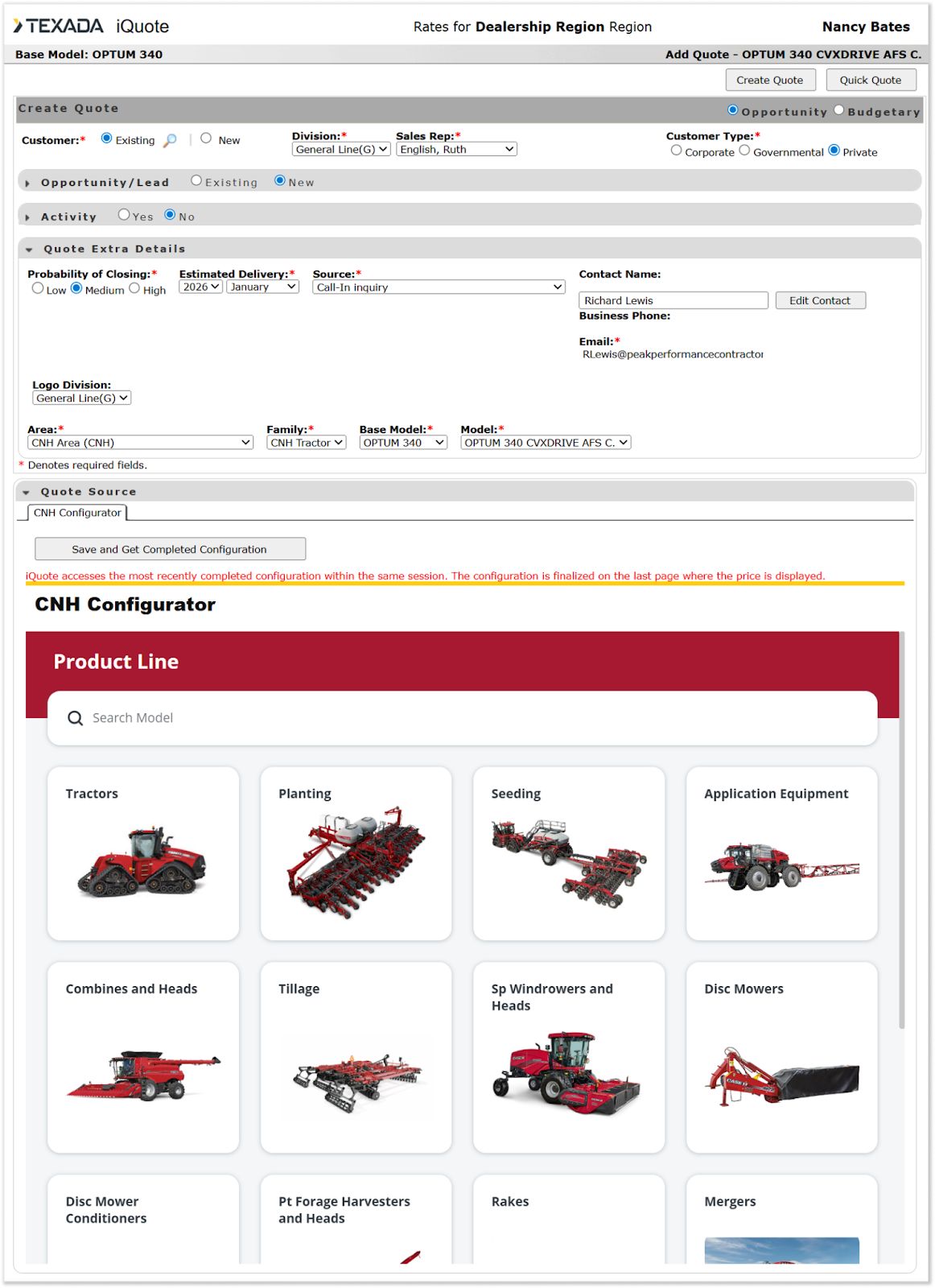Collapse the Quote Source section
The image size is (935, 1288).
27,493
